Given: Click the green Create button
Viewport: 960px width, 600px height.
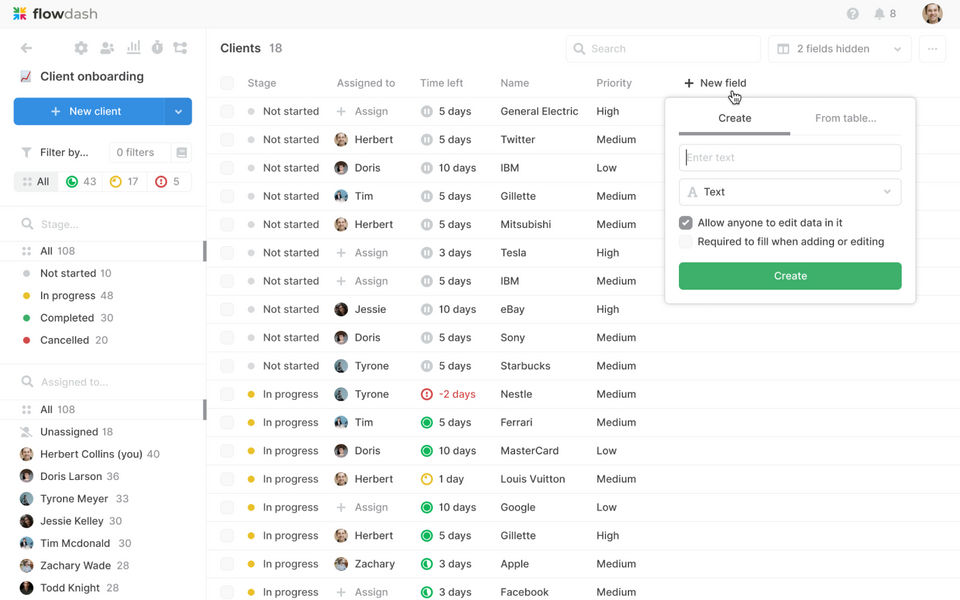Looking at the screenshot, I should click(x=790, y=276).
